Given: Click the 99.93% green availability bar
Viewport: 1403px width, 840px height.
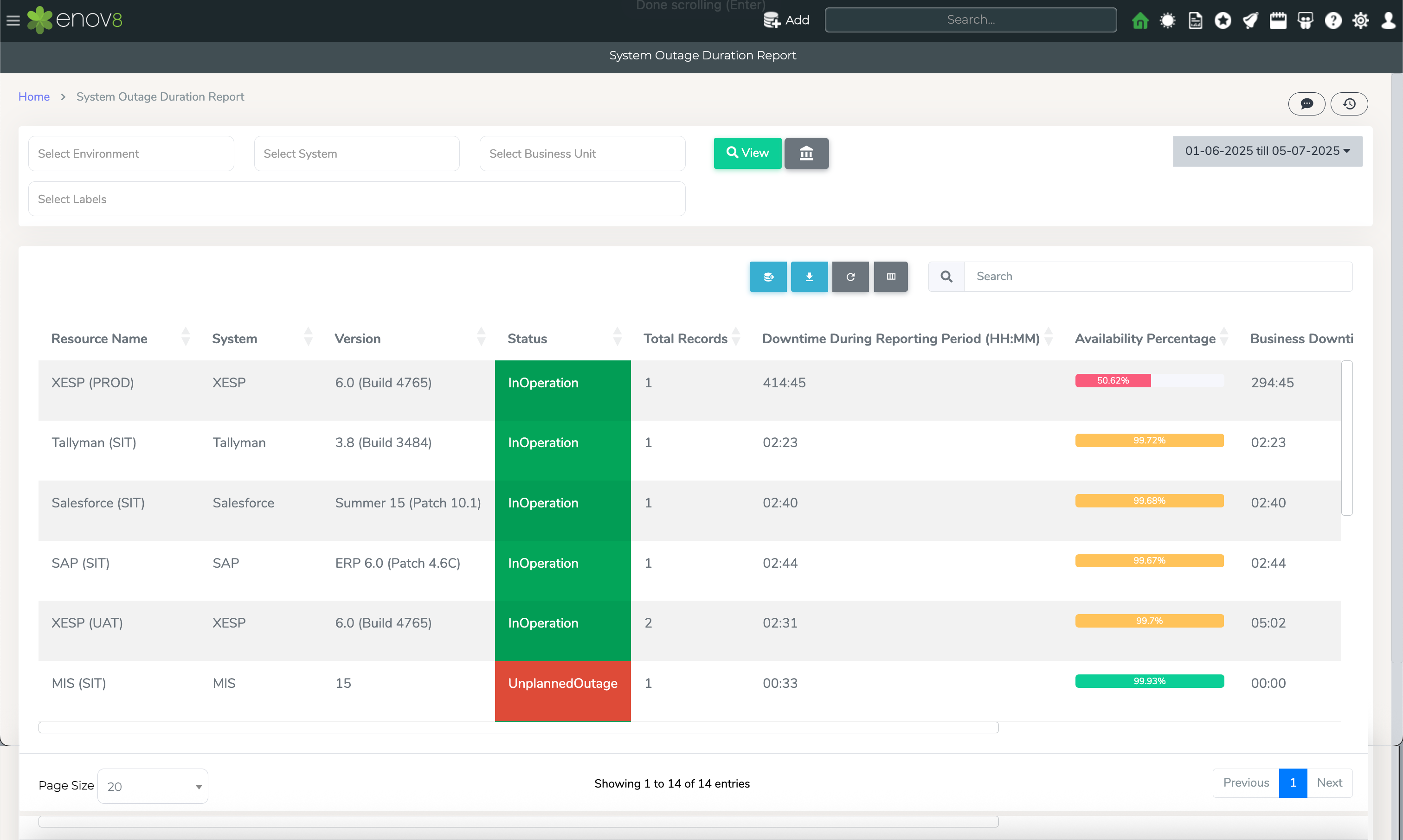Looking at the screenshot, I should click(x=1149, y=681).
